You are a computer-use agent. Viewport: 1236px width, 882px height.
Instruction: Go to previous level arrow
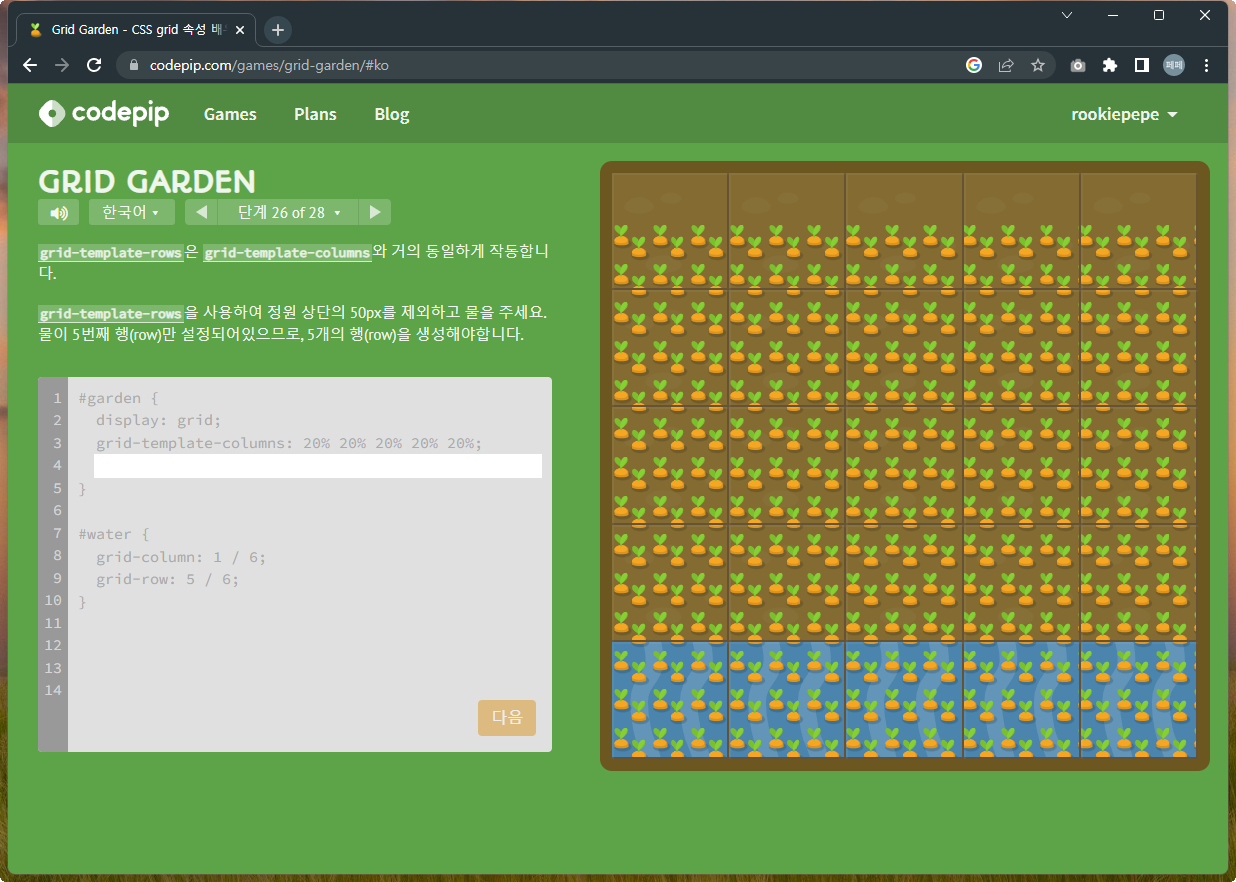coord(201,212)
